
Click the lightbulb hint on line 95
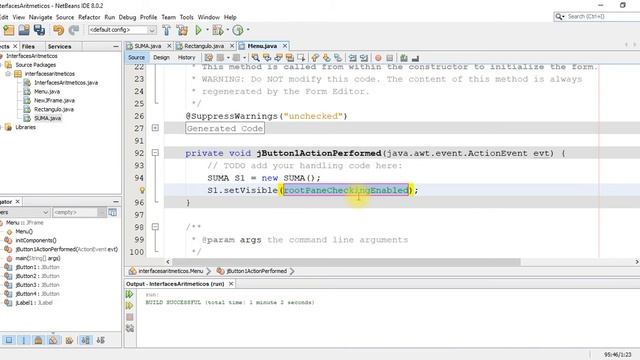[x=142, y=190]
